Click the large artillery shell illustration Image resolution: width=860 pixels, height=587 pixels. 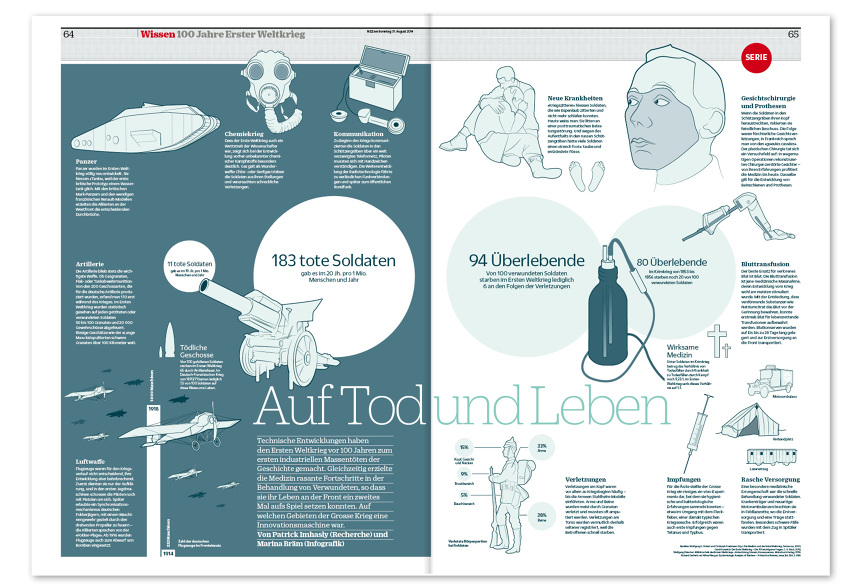click(170, 340)
